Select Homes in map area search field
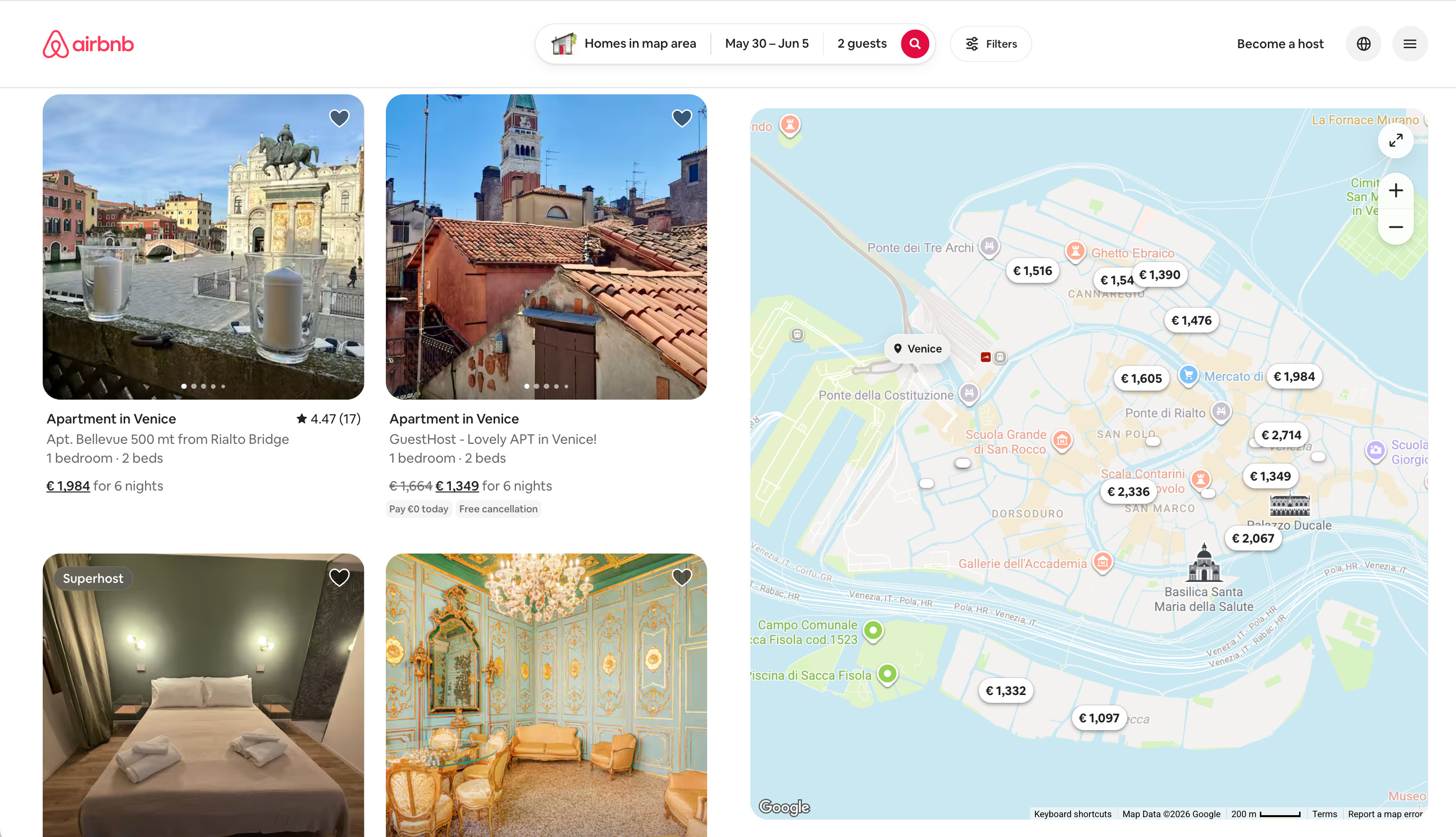 pos(623,44)
